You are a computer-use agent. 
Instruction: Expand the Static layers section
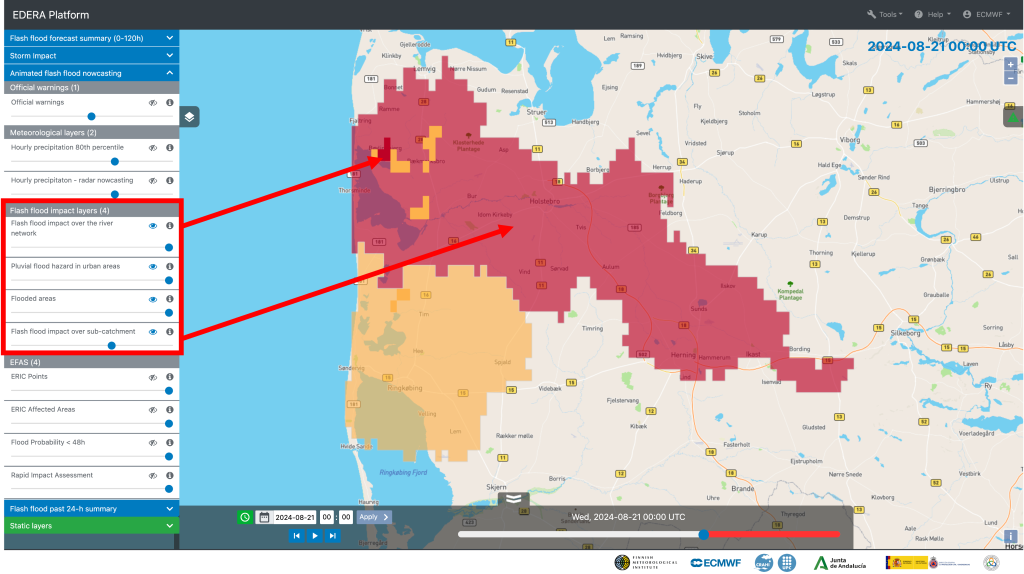coord(90,525)
